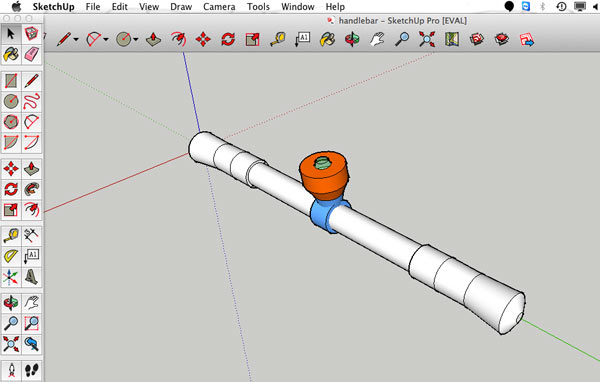
Task: Select the Line pencil tool in left palette
Action: pyautogui.click(x=31, y=81)
